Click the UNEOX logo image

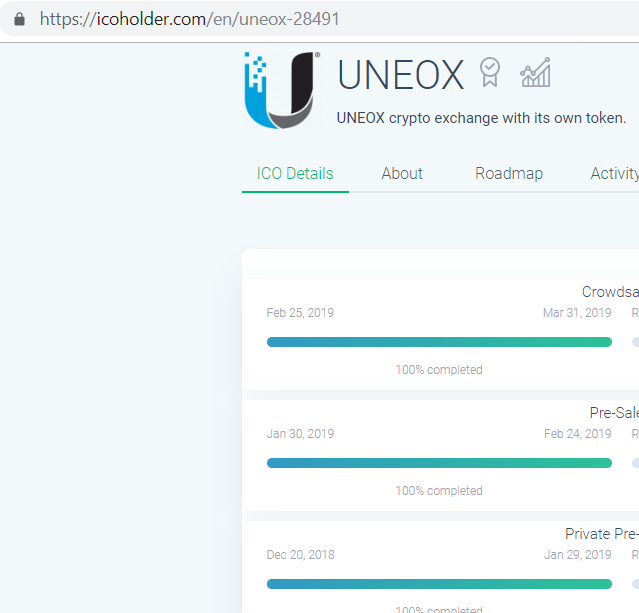point(282,90)
